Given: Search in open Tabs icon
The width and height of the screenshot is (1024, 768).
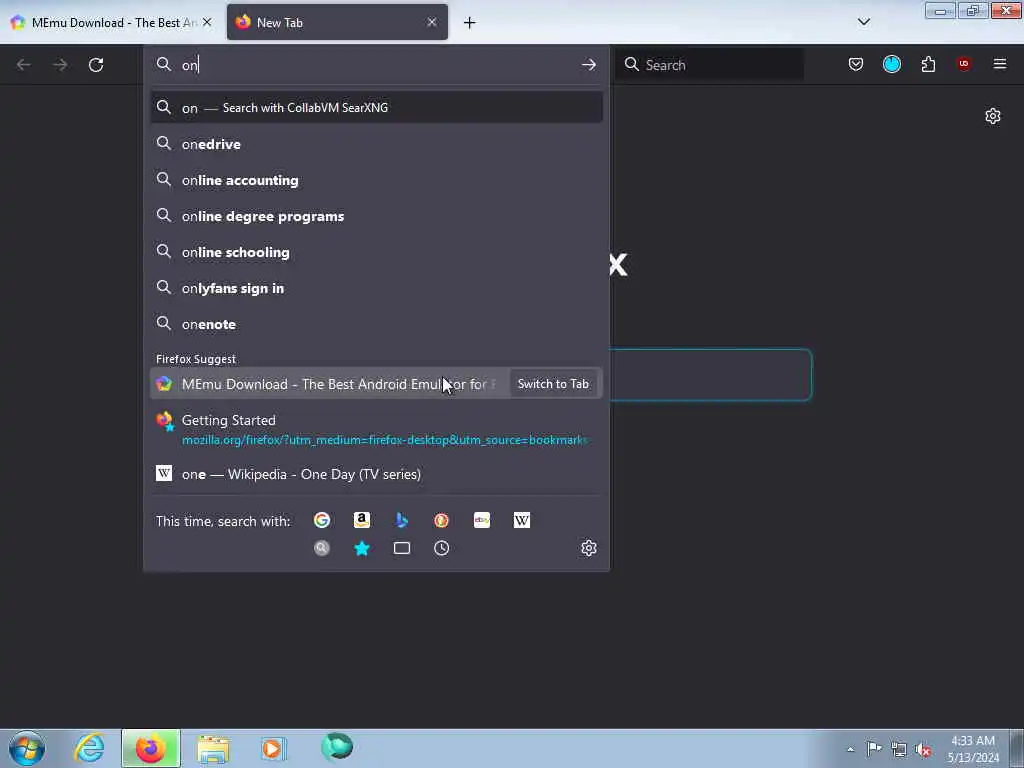Looking at the screenshot, I should (402, 548).
